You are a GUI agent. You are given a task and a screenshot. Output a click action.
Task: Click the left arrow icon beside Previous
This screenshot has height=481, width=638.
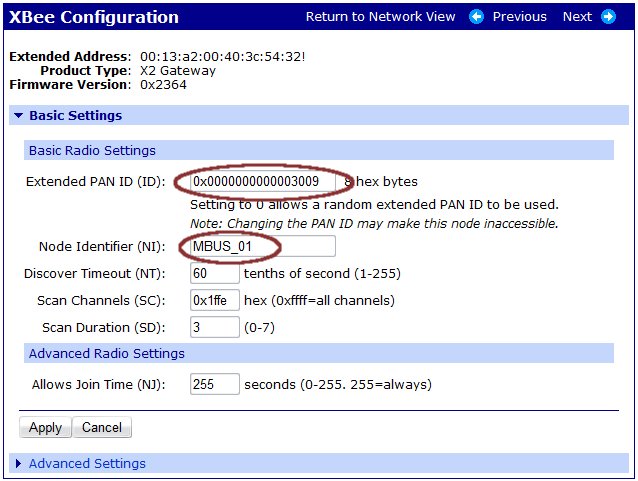(x=476, y=17)
